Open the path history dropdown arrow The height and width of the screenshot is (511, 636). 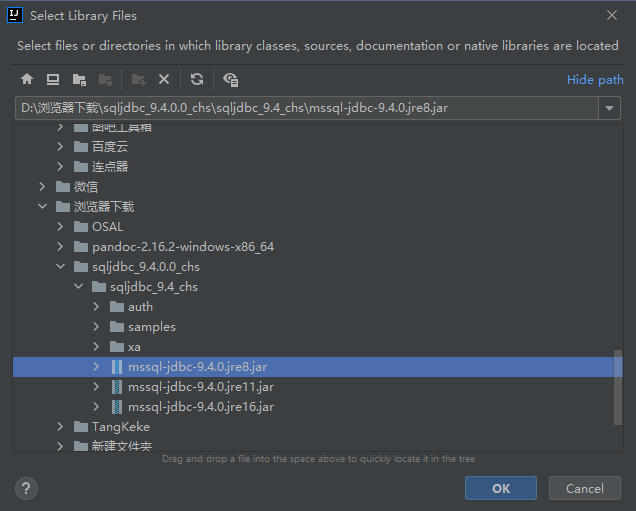(609, 108)
